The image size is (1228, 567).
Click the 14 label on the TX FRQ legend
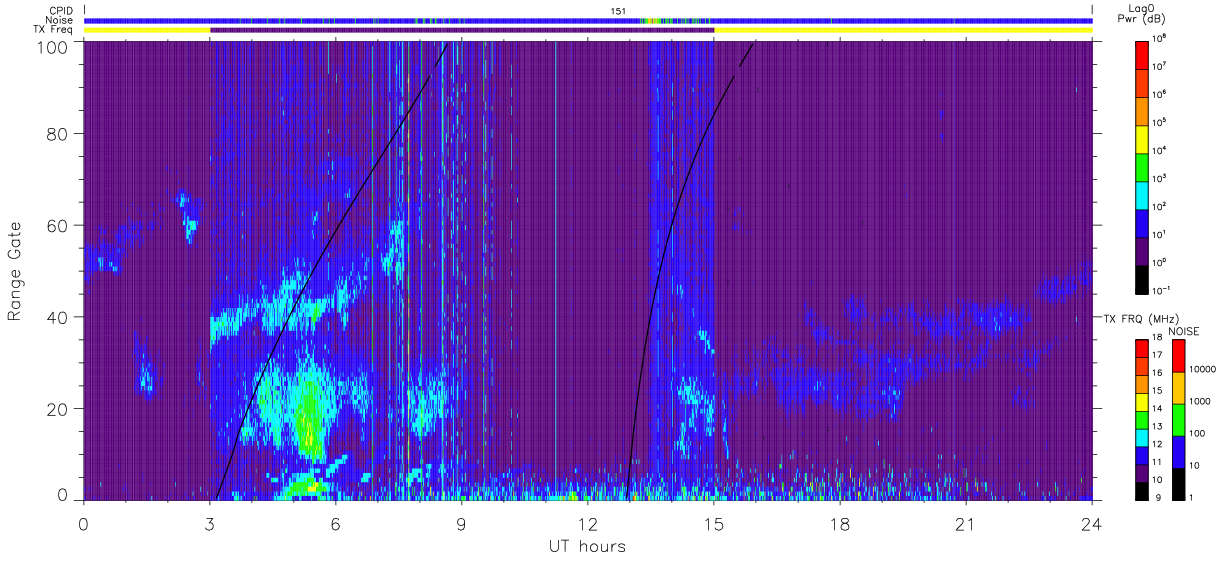tap(1158, 408)
